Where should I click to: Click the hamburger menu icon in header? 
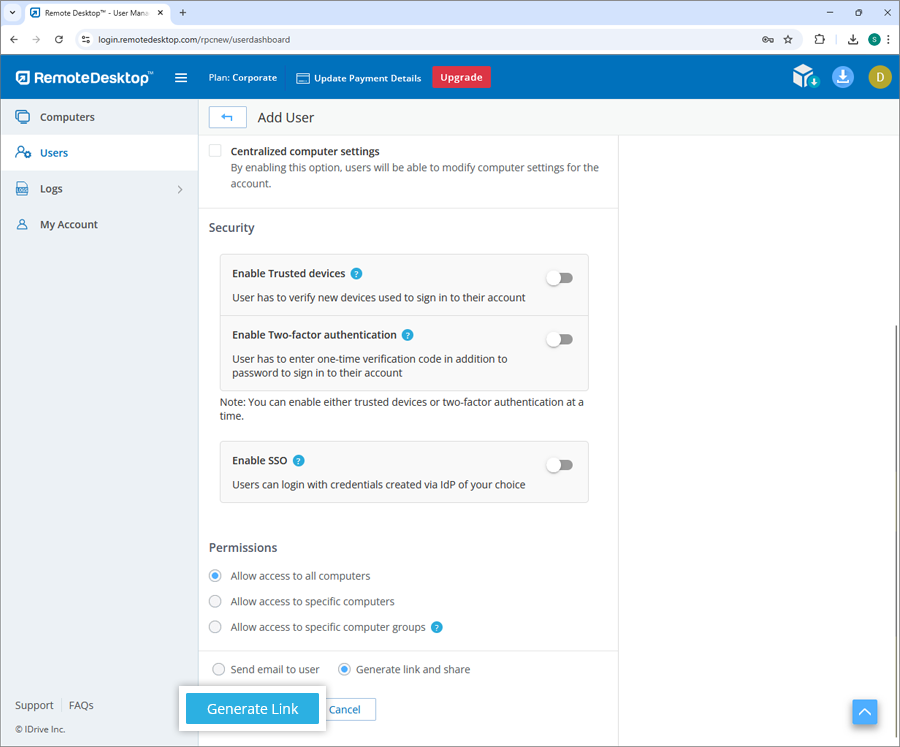[181, 78]
